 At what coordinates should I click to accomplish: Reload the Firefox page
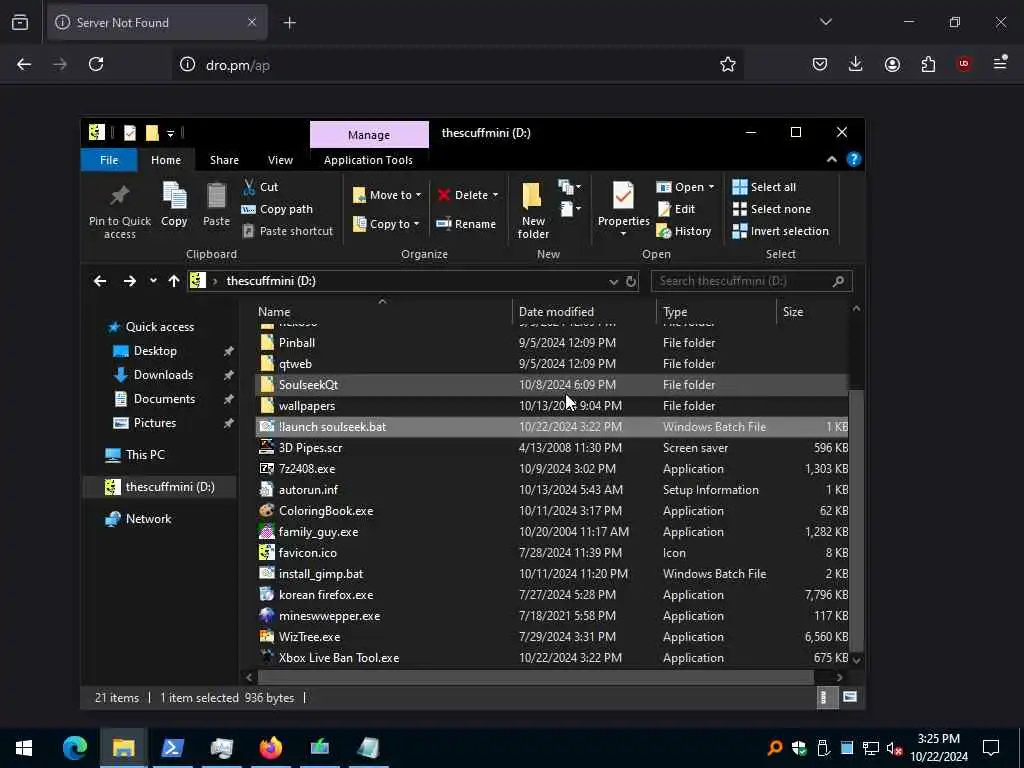(x=96, y=64)
